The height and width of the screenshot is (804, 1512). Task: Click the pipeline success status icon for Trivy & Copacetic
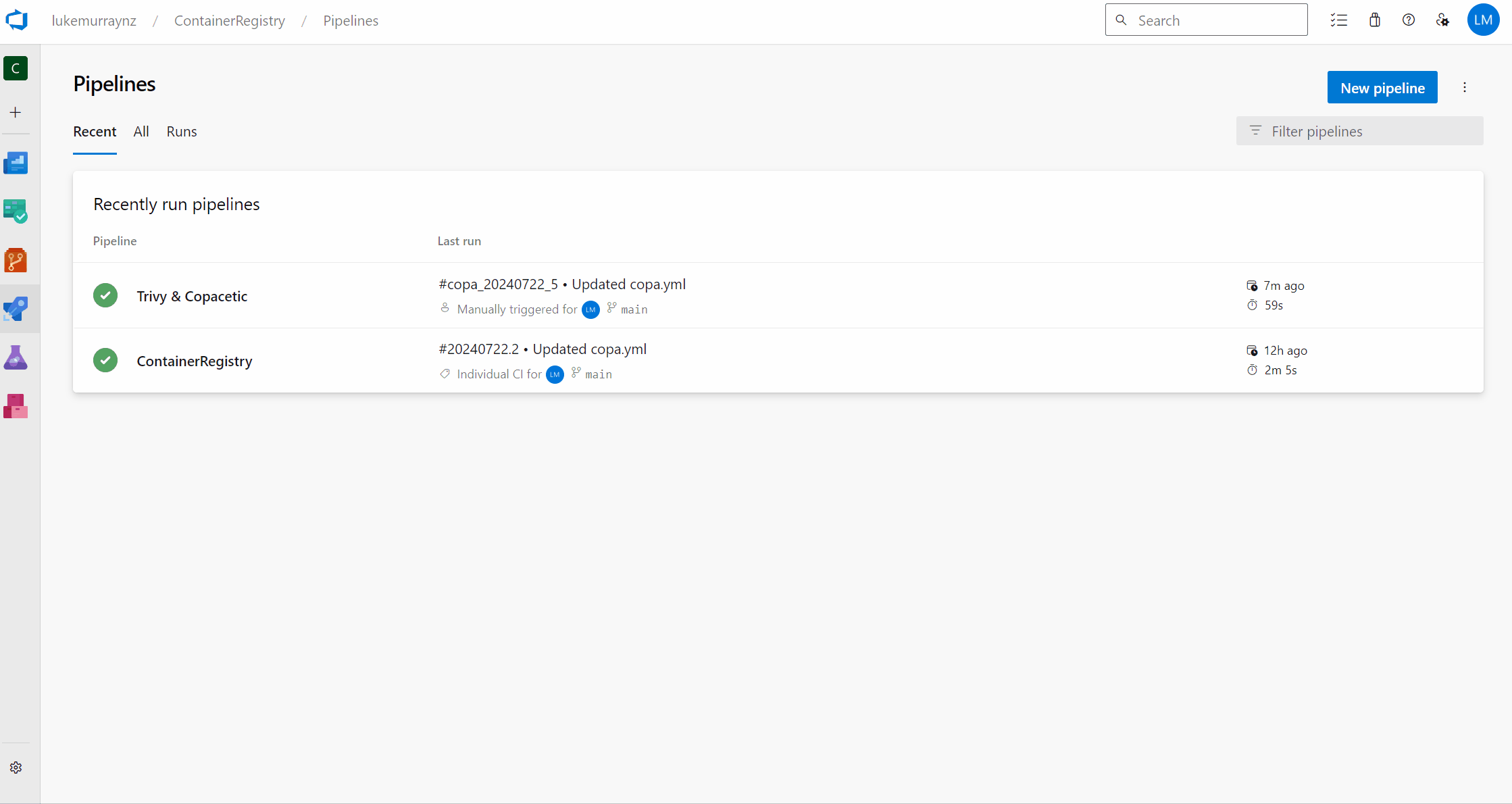(x=106, y=295)
